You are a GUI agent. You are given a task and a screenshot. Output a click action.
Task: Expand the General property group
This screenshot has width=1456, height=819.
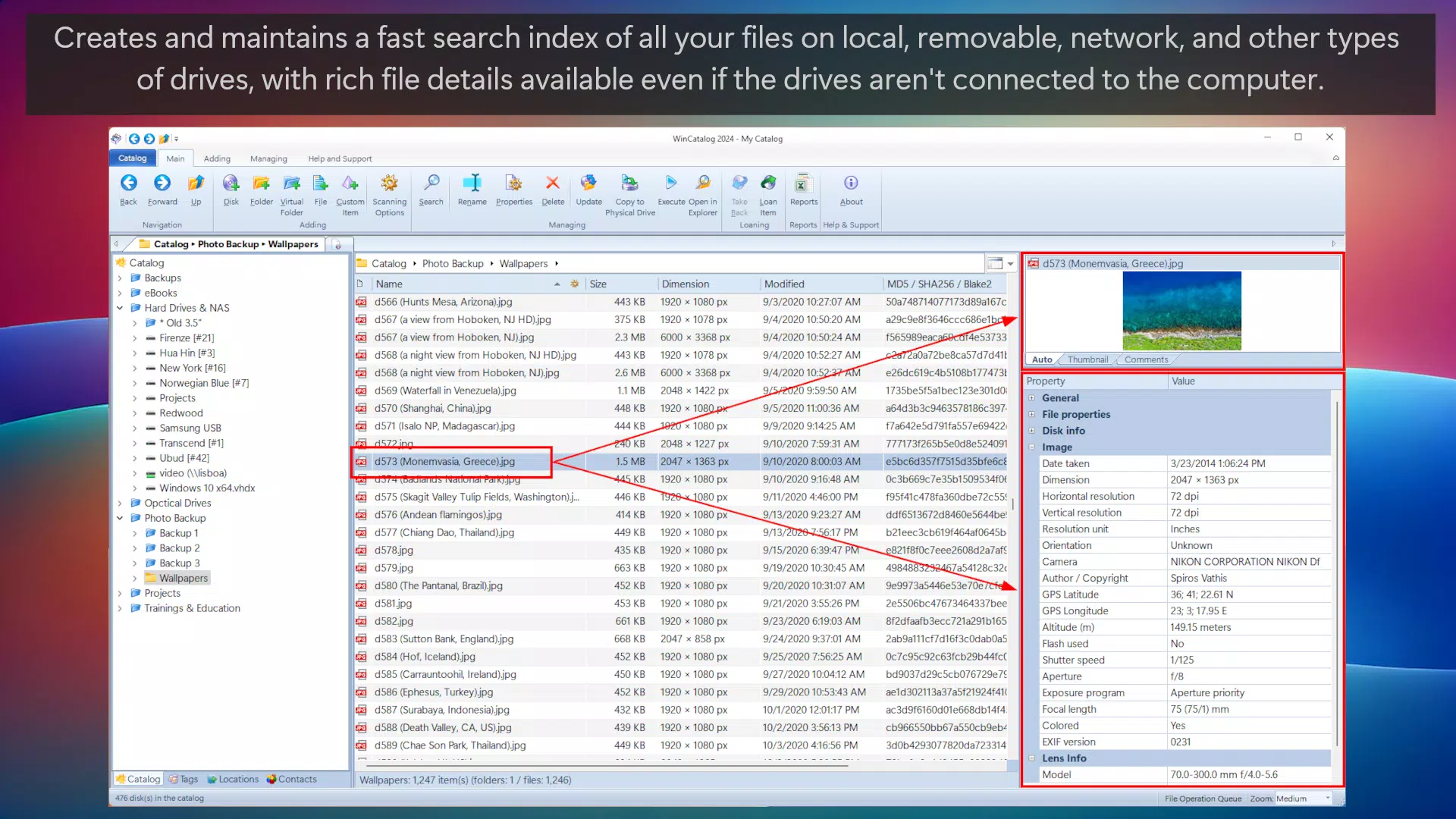coord(1031,398)
